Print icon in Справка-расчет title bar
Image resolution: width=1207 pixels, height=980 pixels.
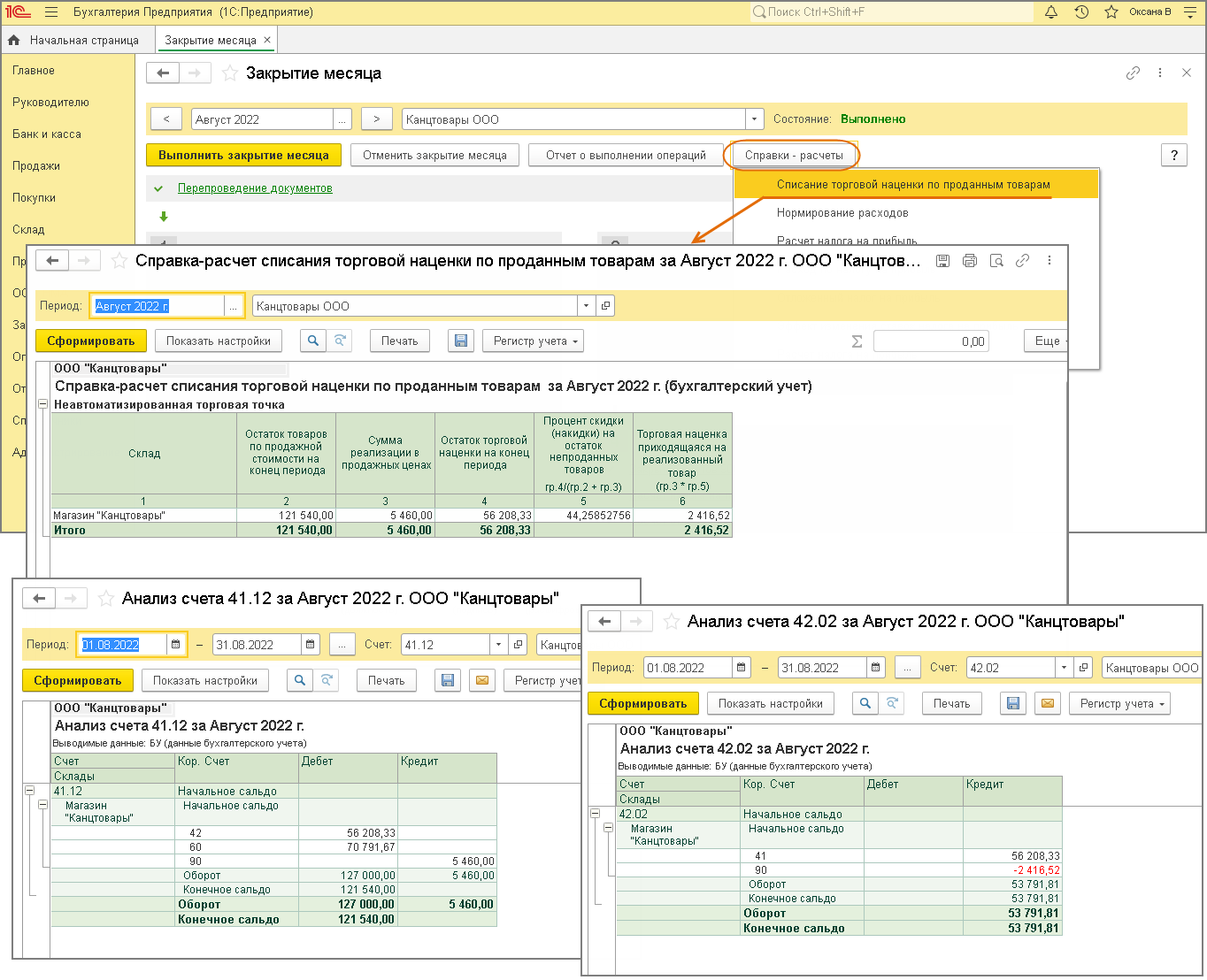pos(970,261)
